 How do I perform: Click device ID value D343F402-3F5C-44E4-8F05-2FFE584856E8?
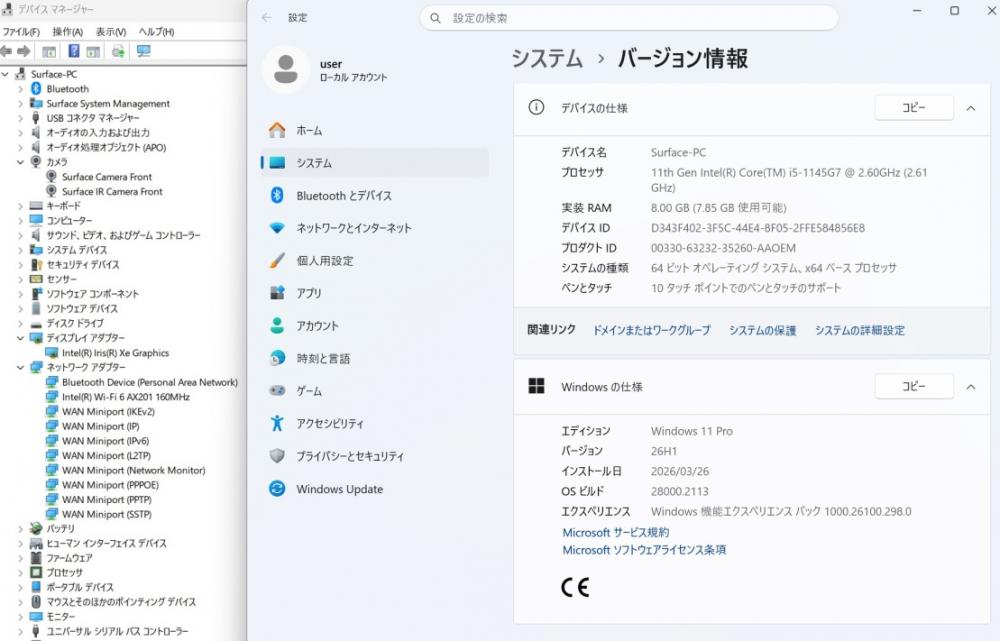pos(758,228)
